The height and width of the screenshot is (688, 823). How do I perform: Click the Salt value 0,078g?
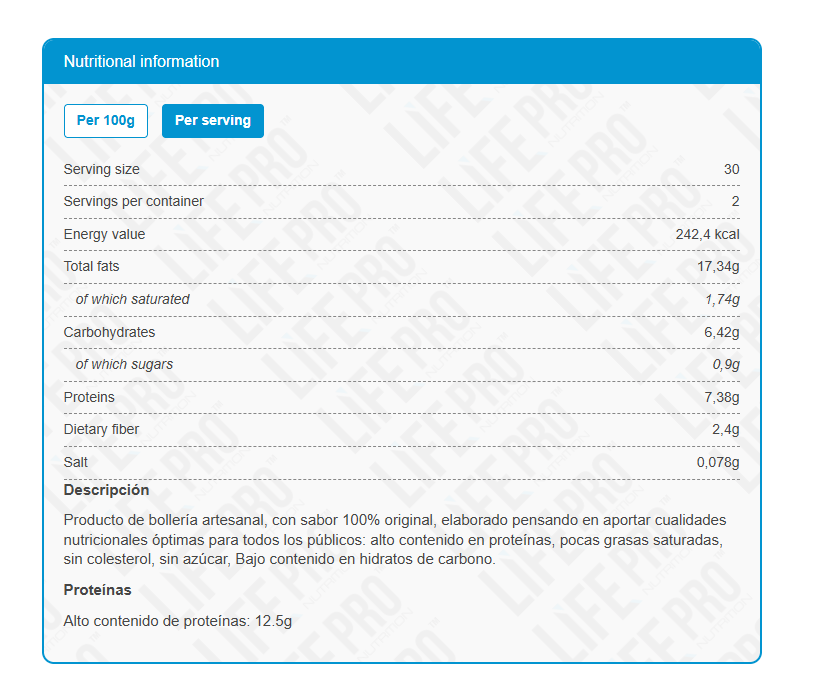(x=718, y=462)
